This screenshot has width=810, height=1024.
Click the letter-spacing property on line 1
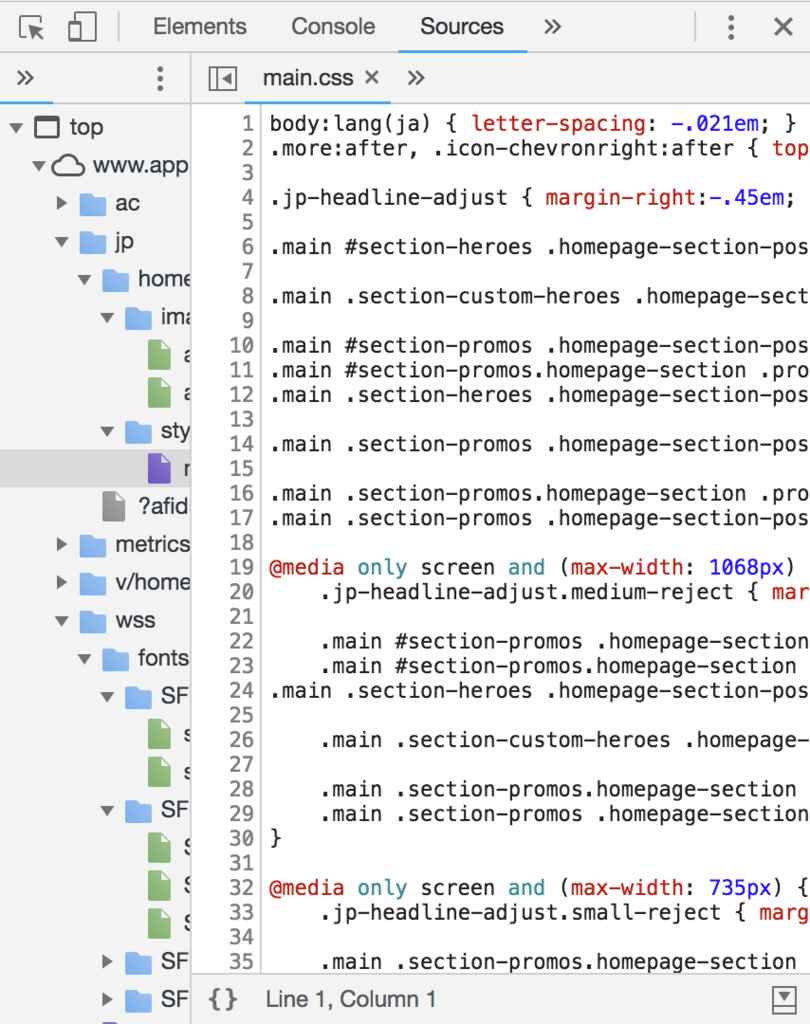[559, 123]
